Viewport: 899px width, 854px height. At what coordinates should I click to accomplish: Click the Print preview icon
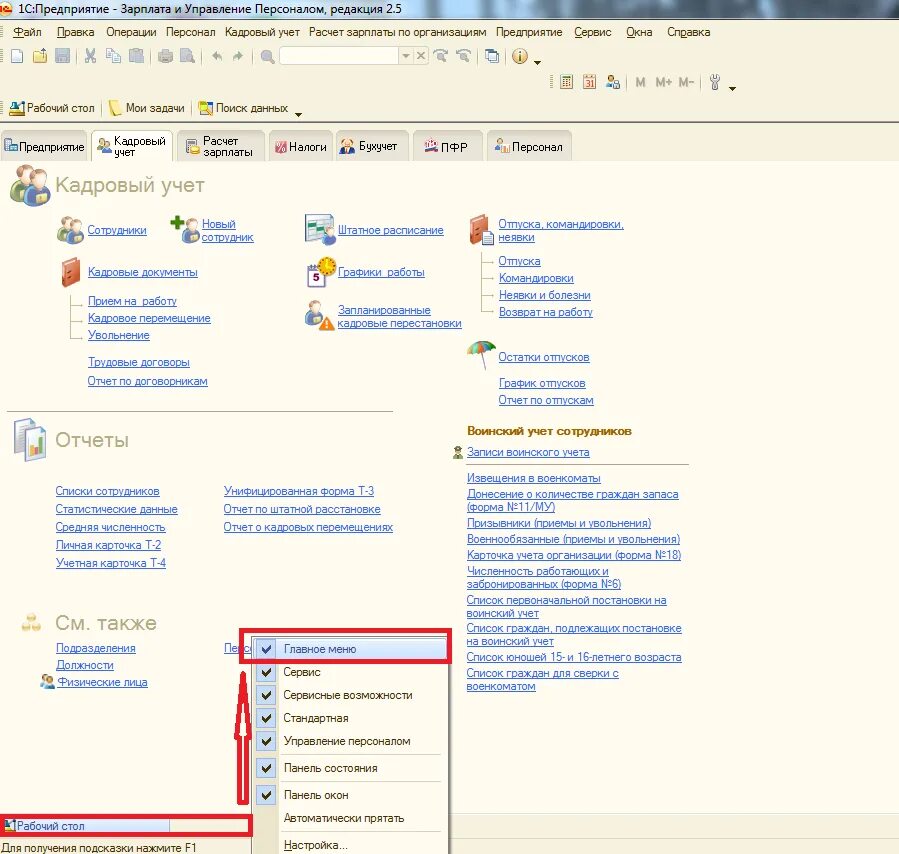(187, 56)
